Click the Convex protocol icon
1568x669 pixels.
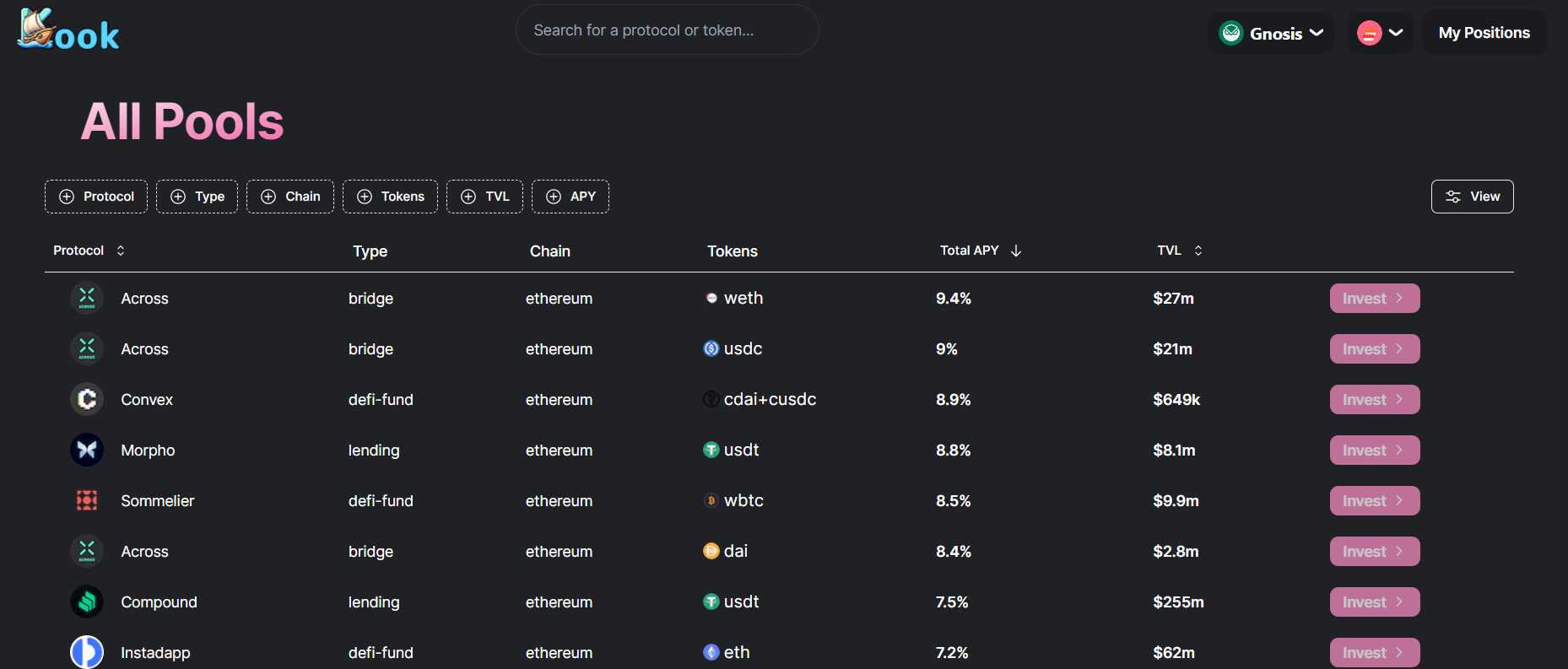point(87,399)
